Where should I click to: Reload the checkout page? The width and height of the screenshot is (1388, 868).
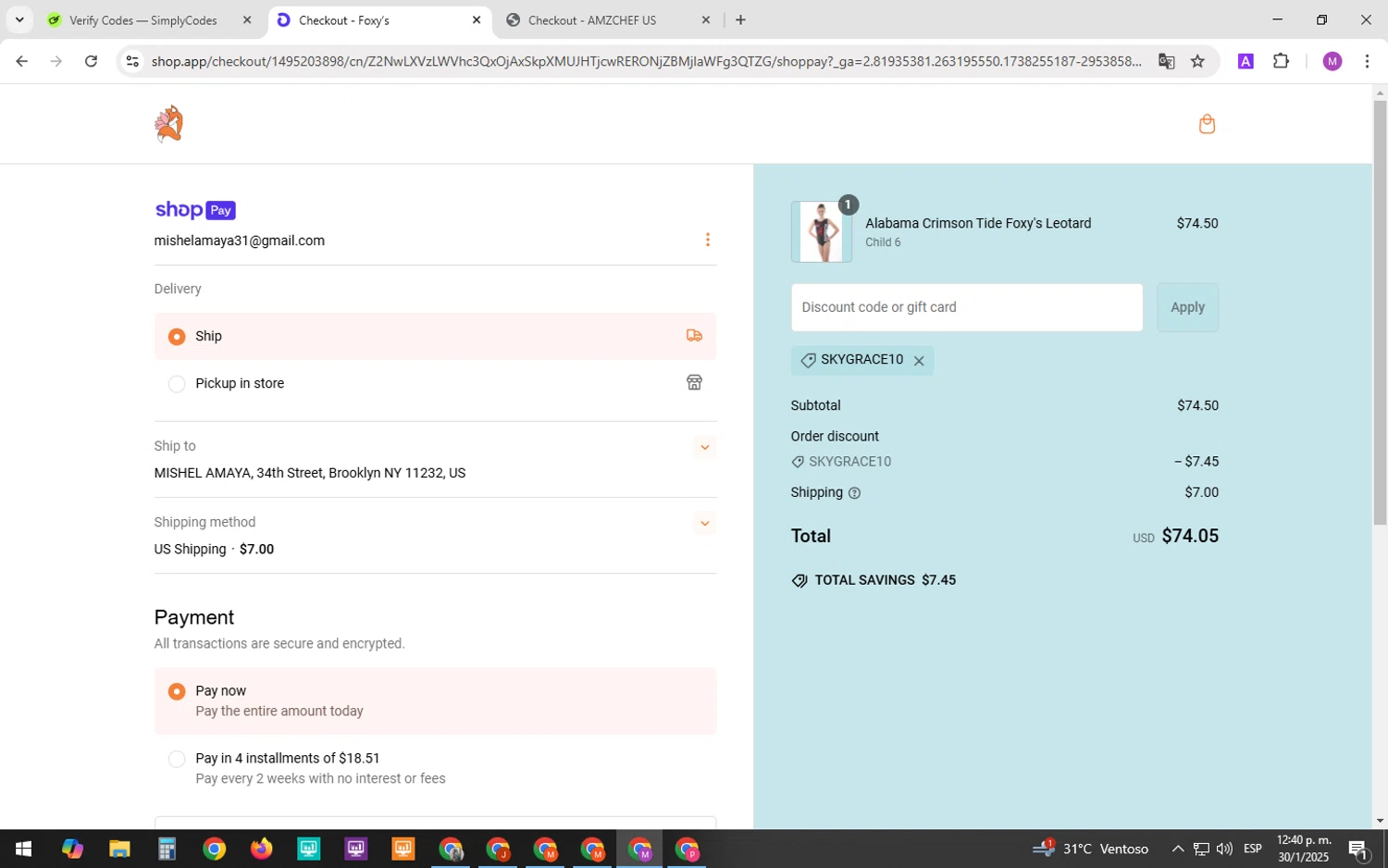[x=91, y=61]
